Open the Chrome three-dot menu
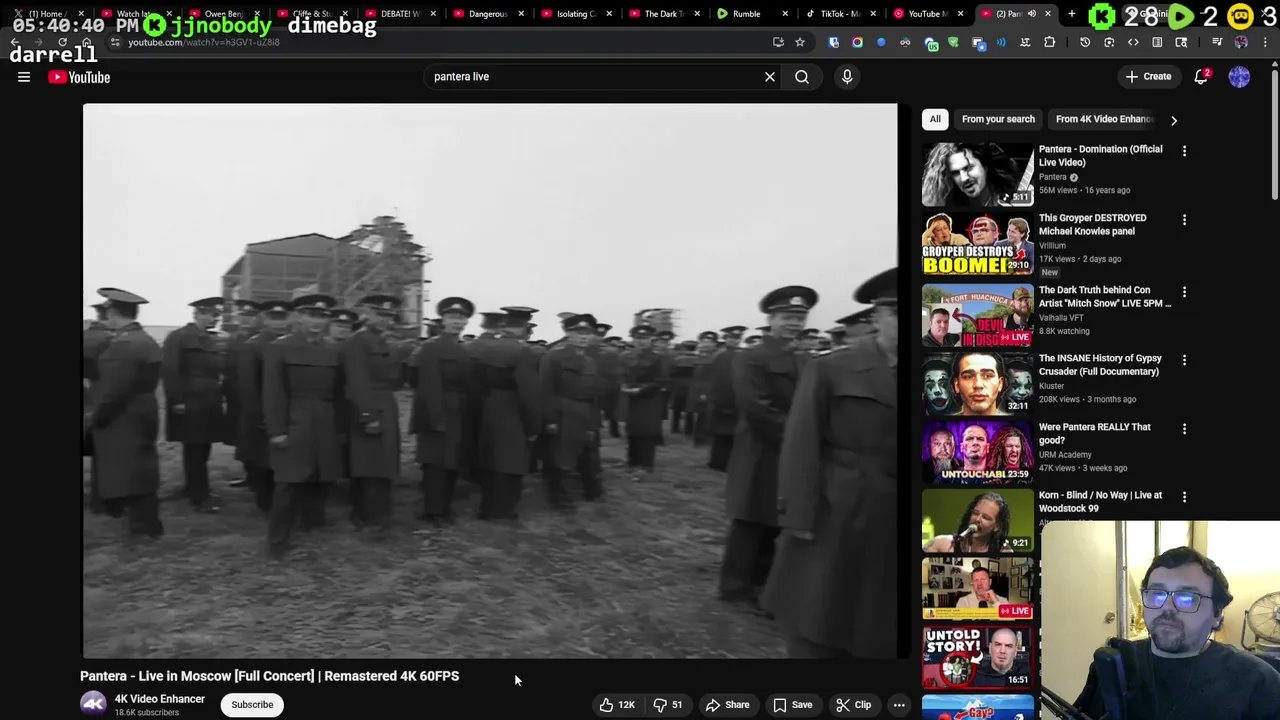This screenshot has height=720, width=1280. tap(1265, 42)
